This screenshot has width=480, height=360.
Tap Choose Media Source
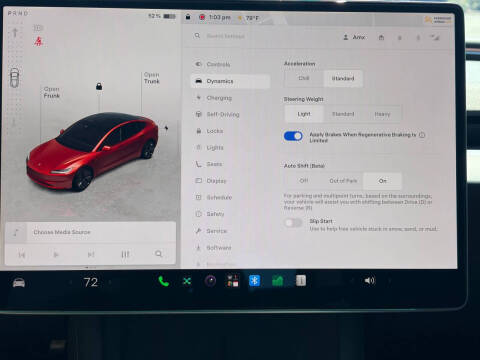pos(62,232)
